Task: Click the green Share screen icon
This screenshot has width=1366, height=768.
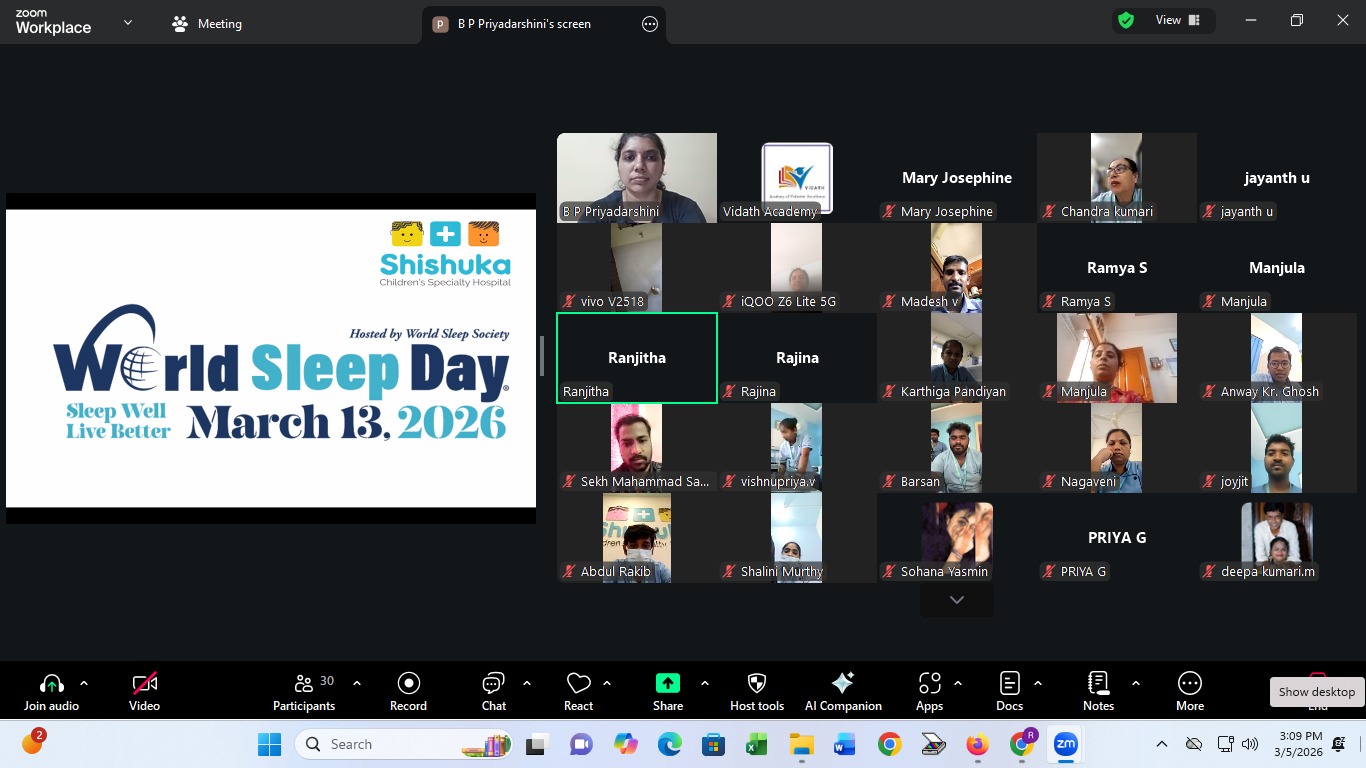Action: (667, 683)
